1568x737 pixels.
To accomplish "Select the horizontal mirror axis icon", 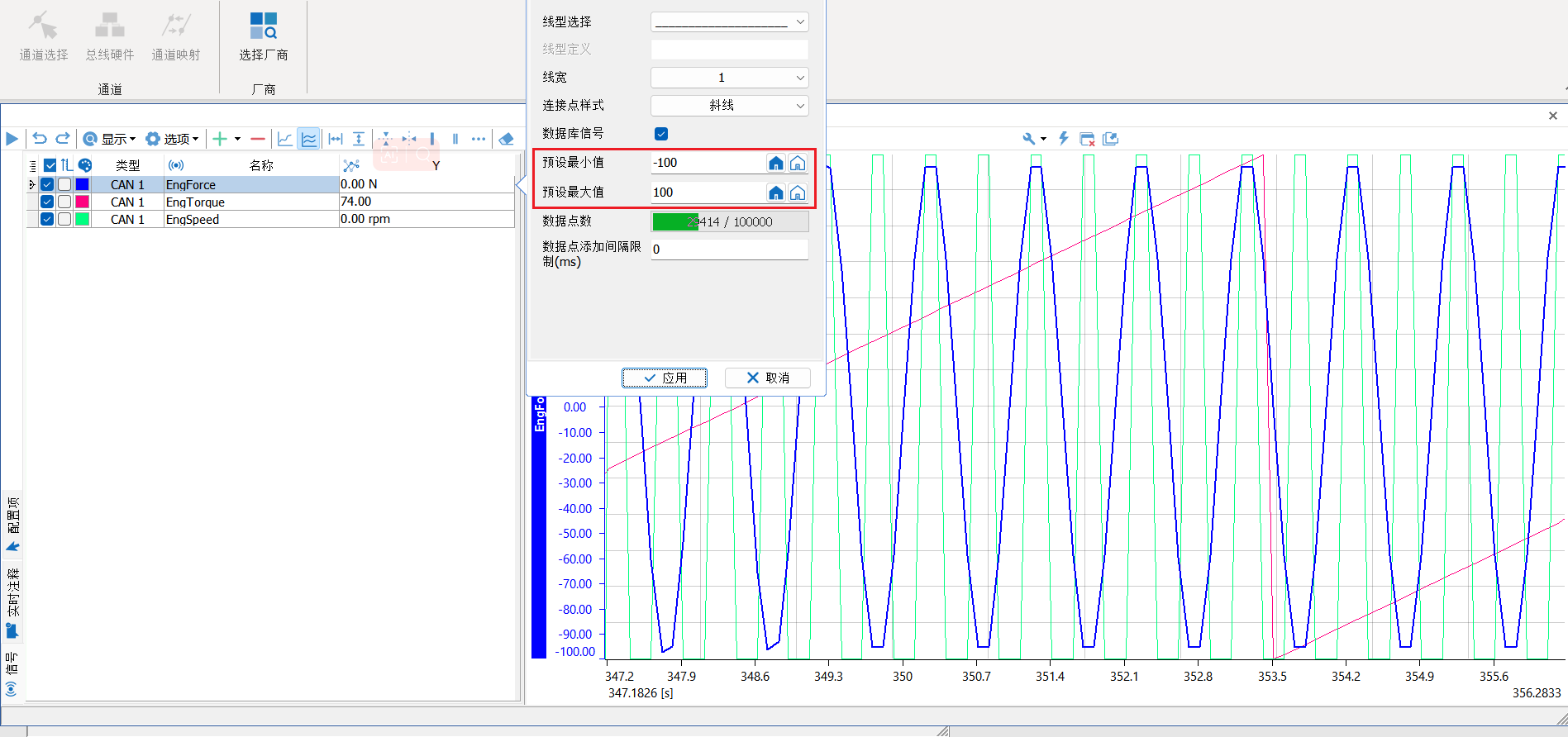I will tap(409, 139).
